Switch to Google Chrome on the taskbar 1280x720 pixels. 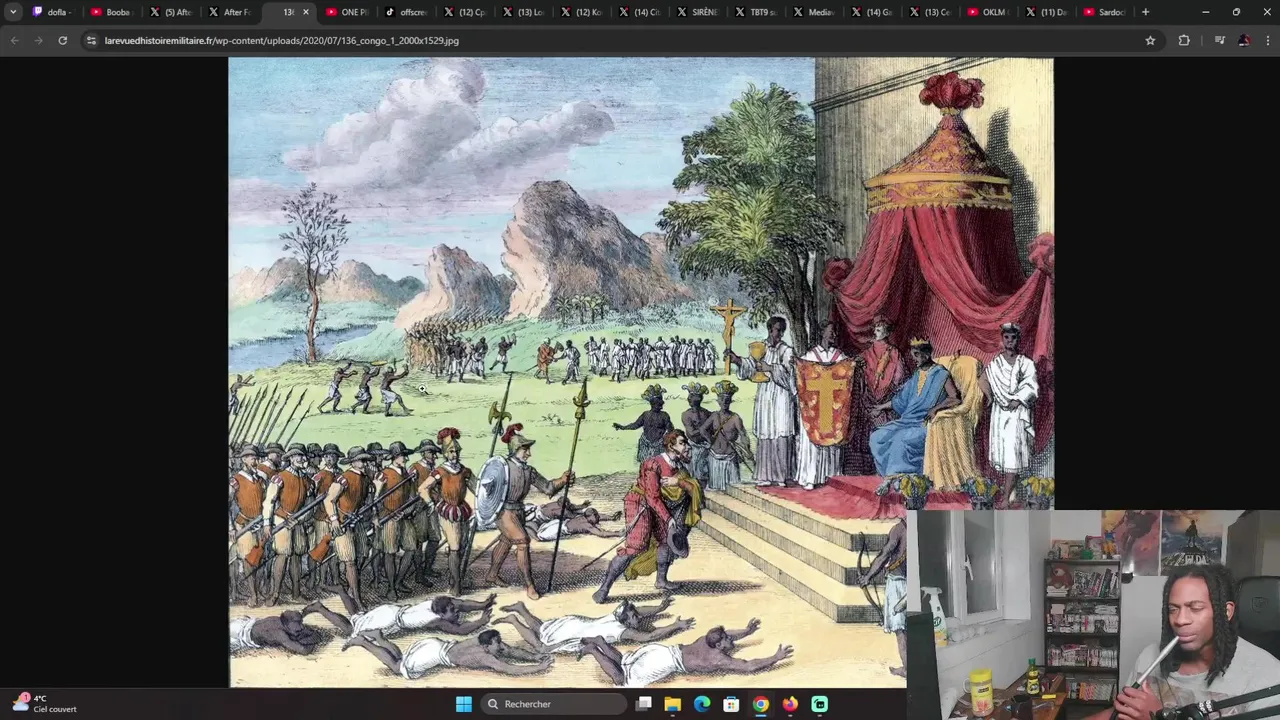pyautogui.click(x=761, y=704)
